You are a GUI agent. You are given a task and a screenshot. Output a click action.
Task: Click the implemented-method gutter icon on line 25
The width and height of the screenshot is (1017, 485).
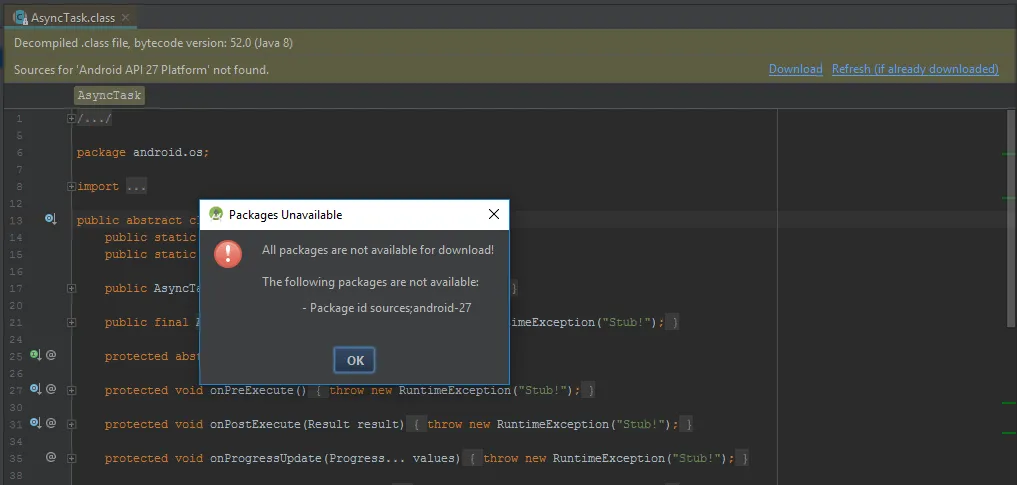(x=36, y=355)
